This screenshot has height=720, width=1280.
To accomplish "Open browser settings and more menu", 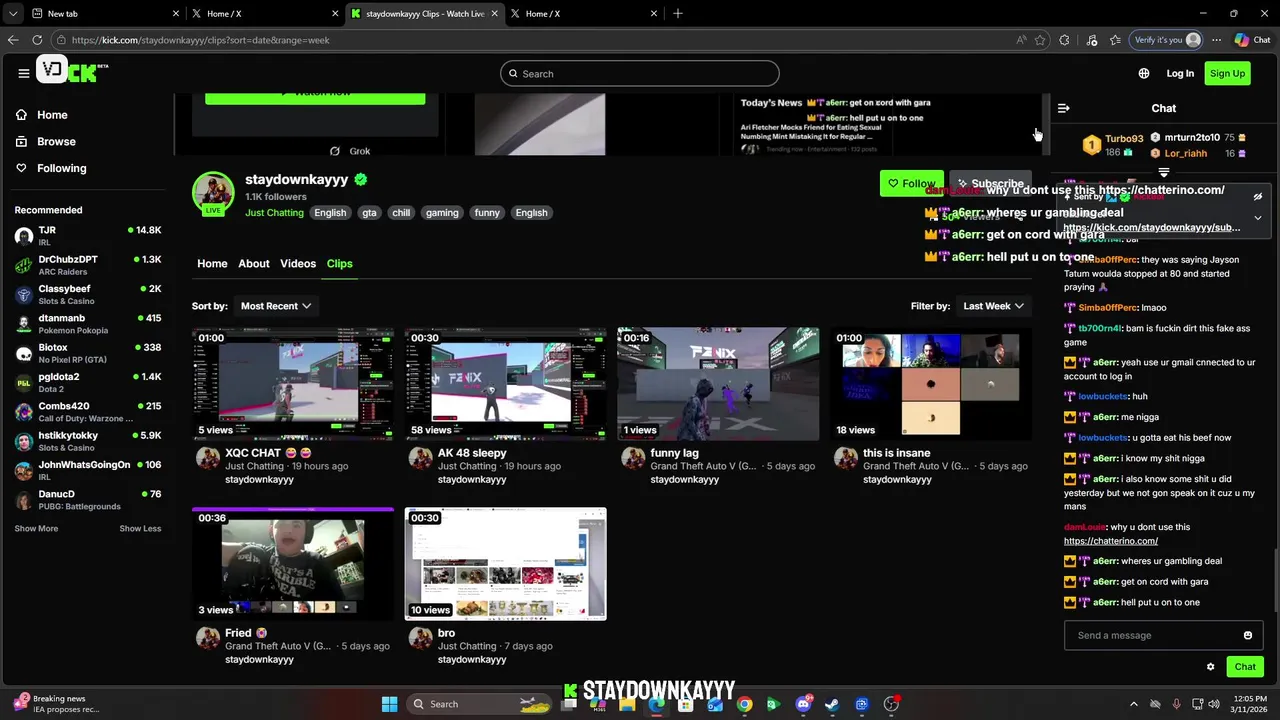I will [x=1216, y=40].
